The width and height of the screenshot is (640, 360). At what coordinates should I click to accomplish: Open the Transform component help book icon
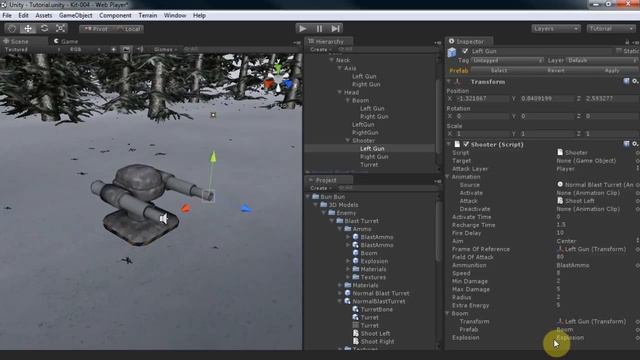point(626,82)
